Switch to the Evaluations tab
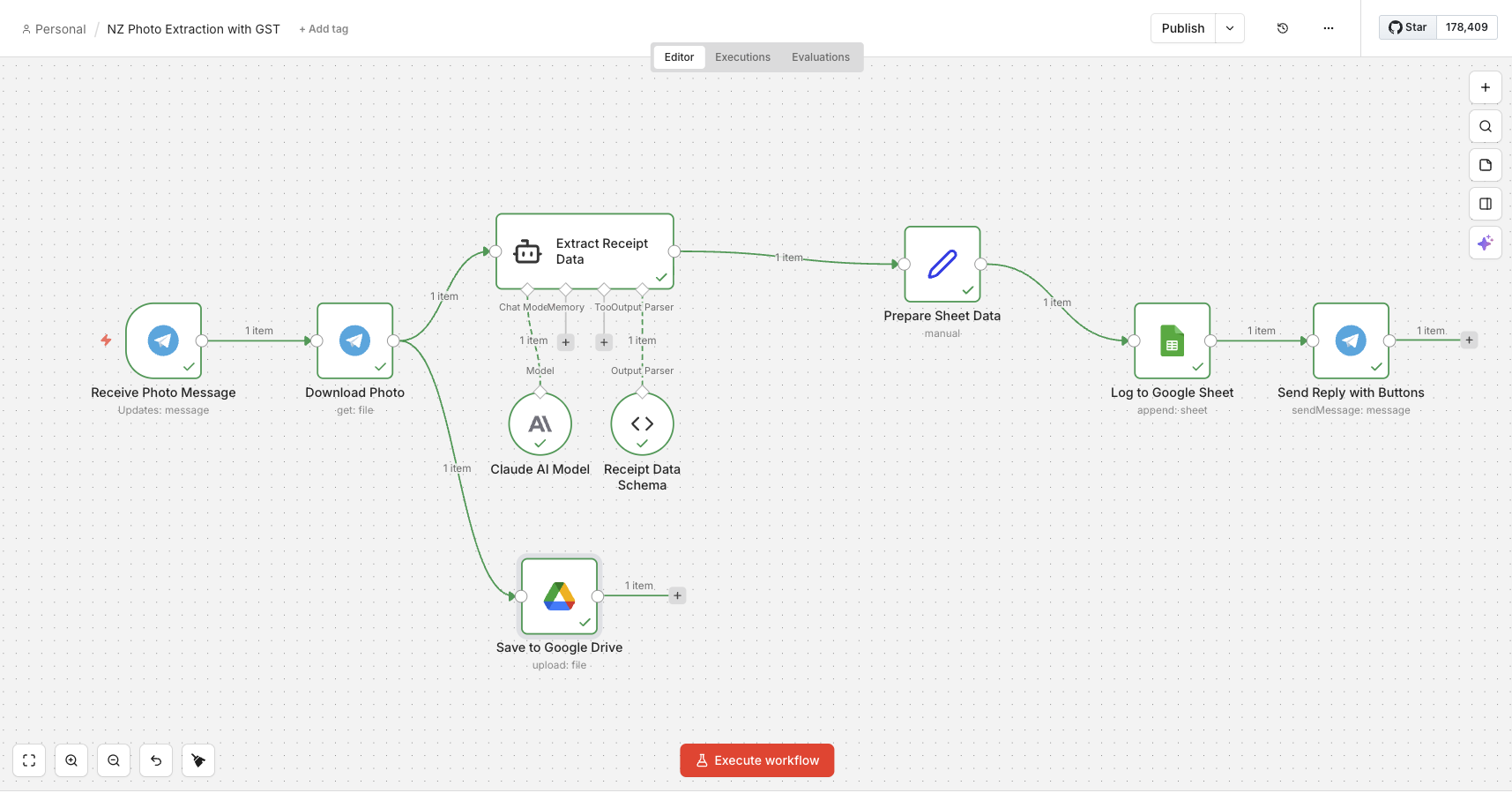Viewport: 1512px width, 793px height. 820,57
